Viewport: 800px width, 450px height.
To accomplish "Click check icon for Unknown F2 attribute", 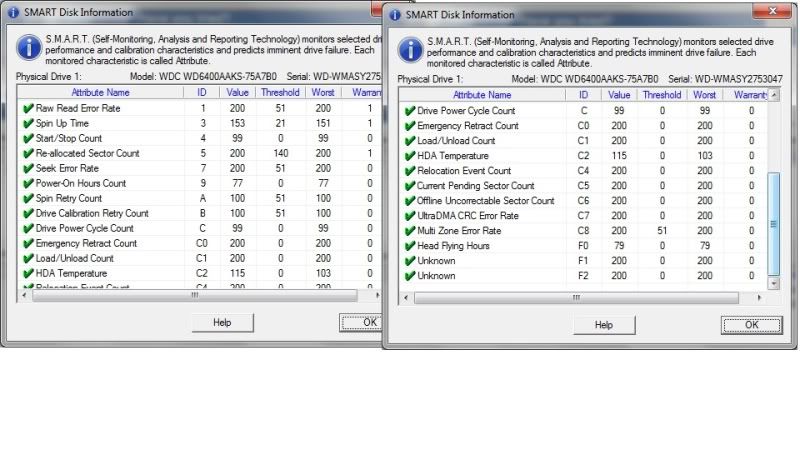I will (x=410, y=276).
